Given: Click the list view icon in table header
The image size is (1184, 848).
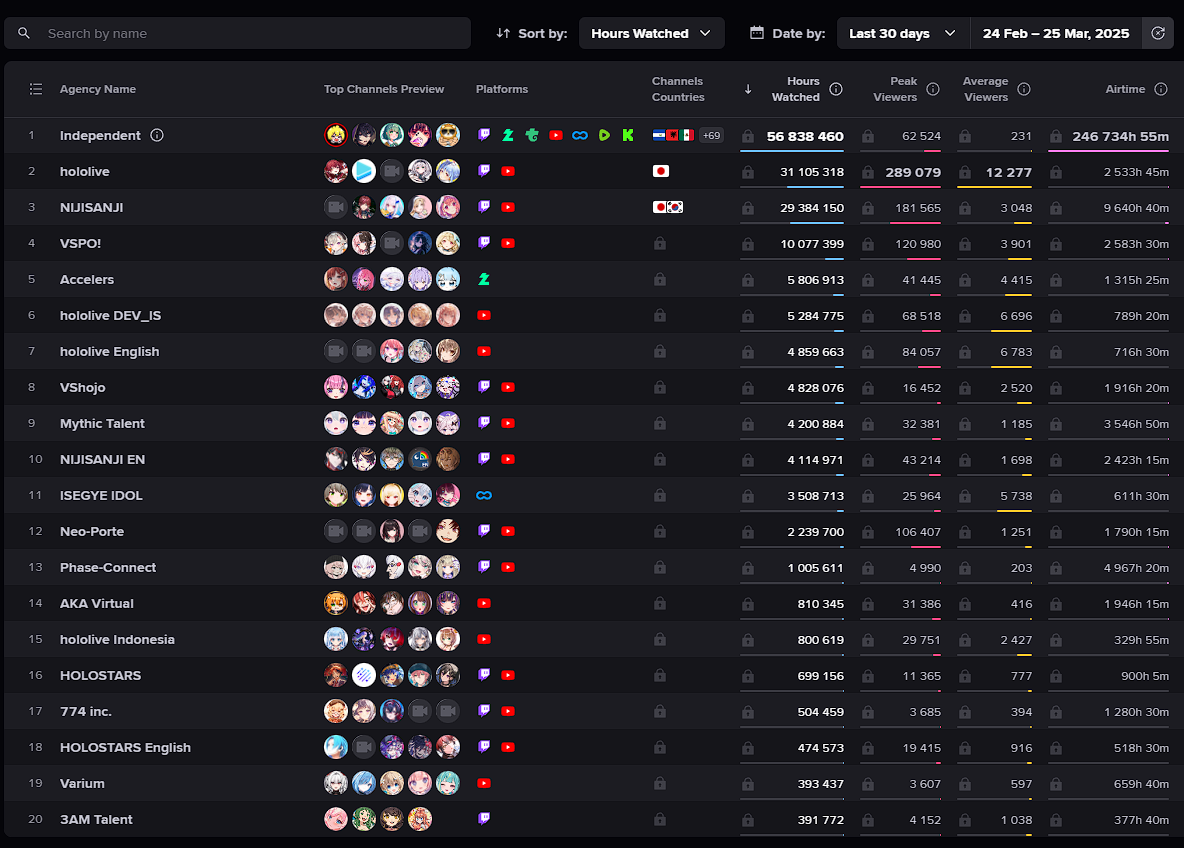Looking at the screenshot, I should tap(35, 89).
